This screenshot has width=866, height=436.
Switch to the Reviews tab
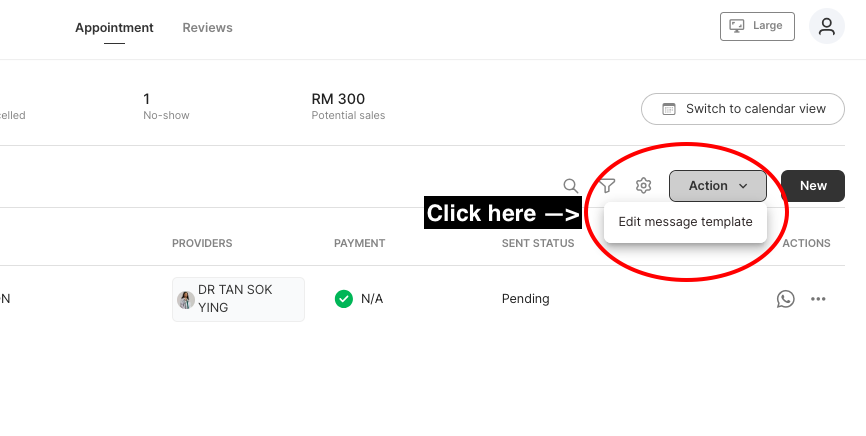point(208,28)
